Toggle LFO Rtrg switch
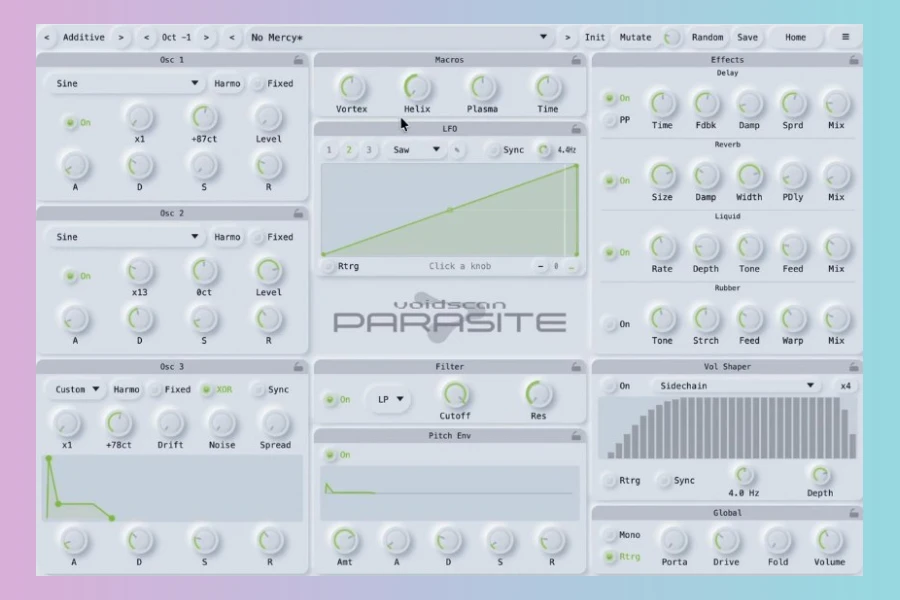This screenshot has width=900, height=600. [328, 266]
